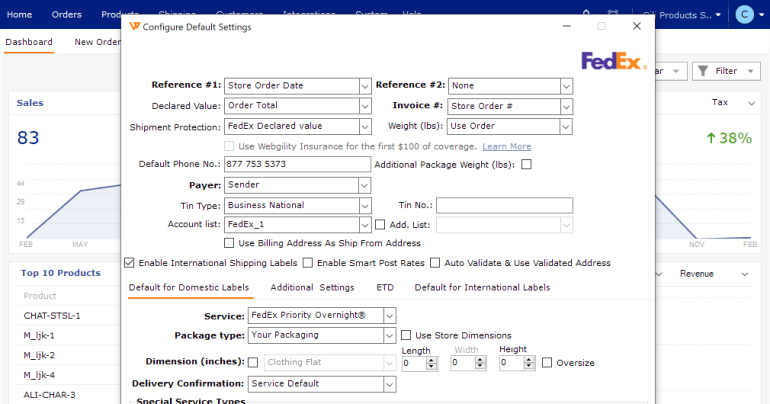Increase the Length value

coord(432,360)
